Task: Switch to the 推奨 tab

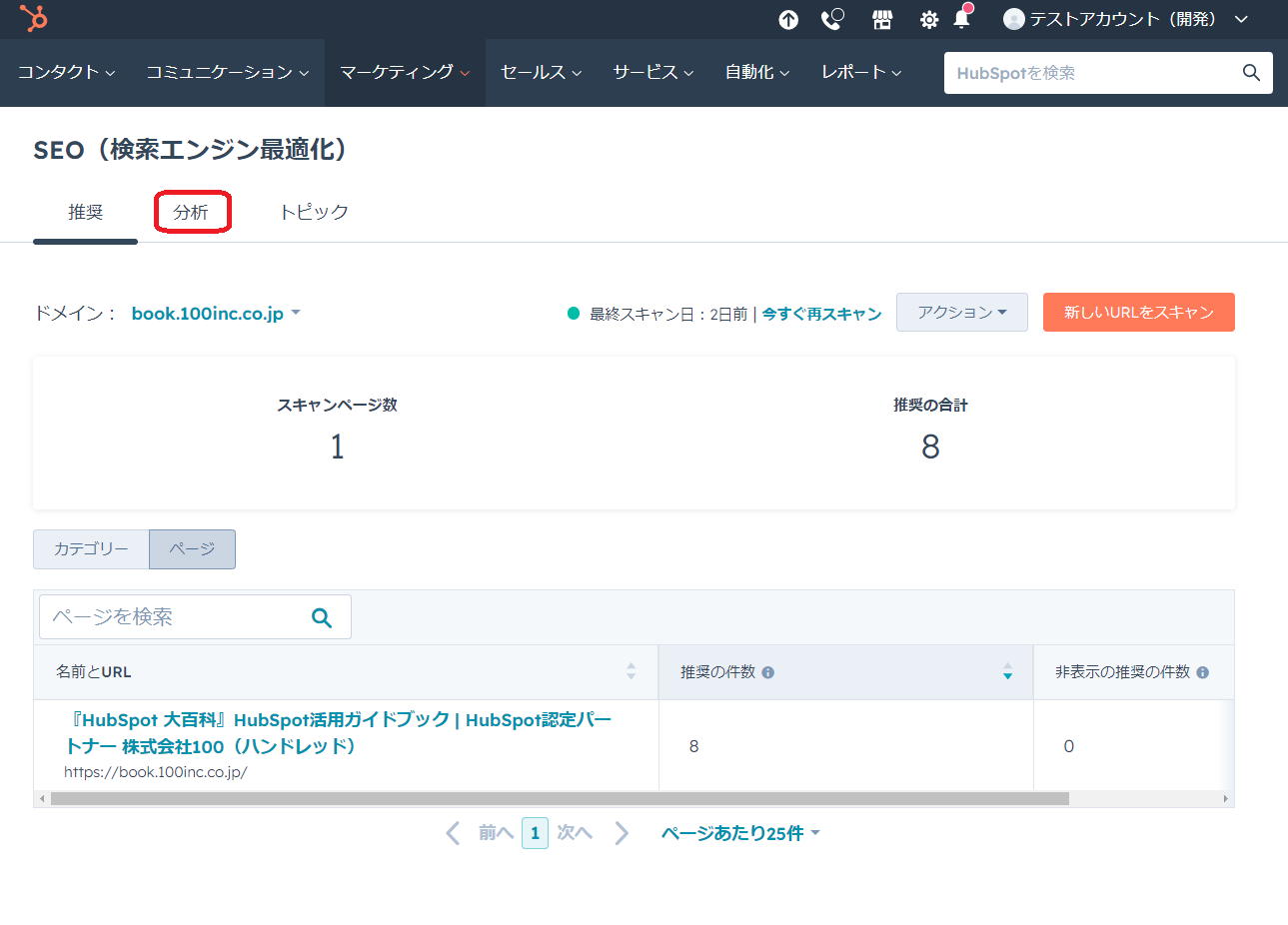Action: coord(85,212)
